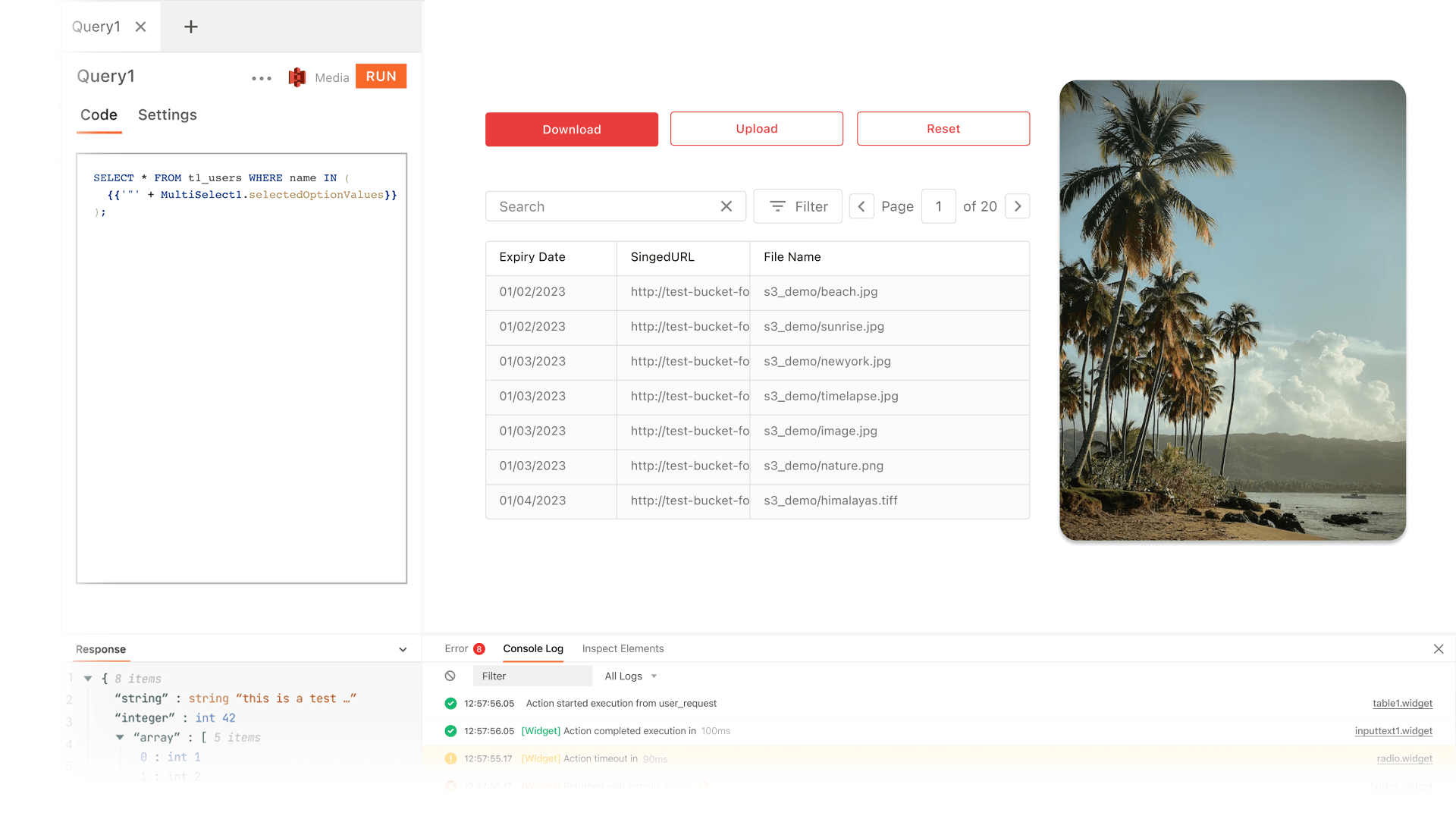1456x819 pixels.
Task: Open the Inspect Elements tab
Action: (x=623, y=648)
